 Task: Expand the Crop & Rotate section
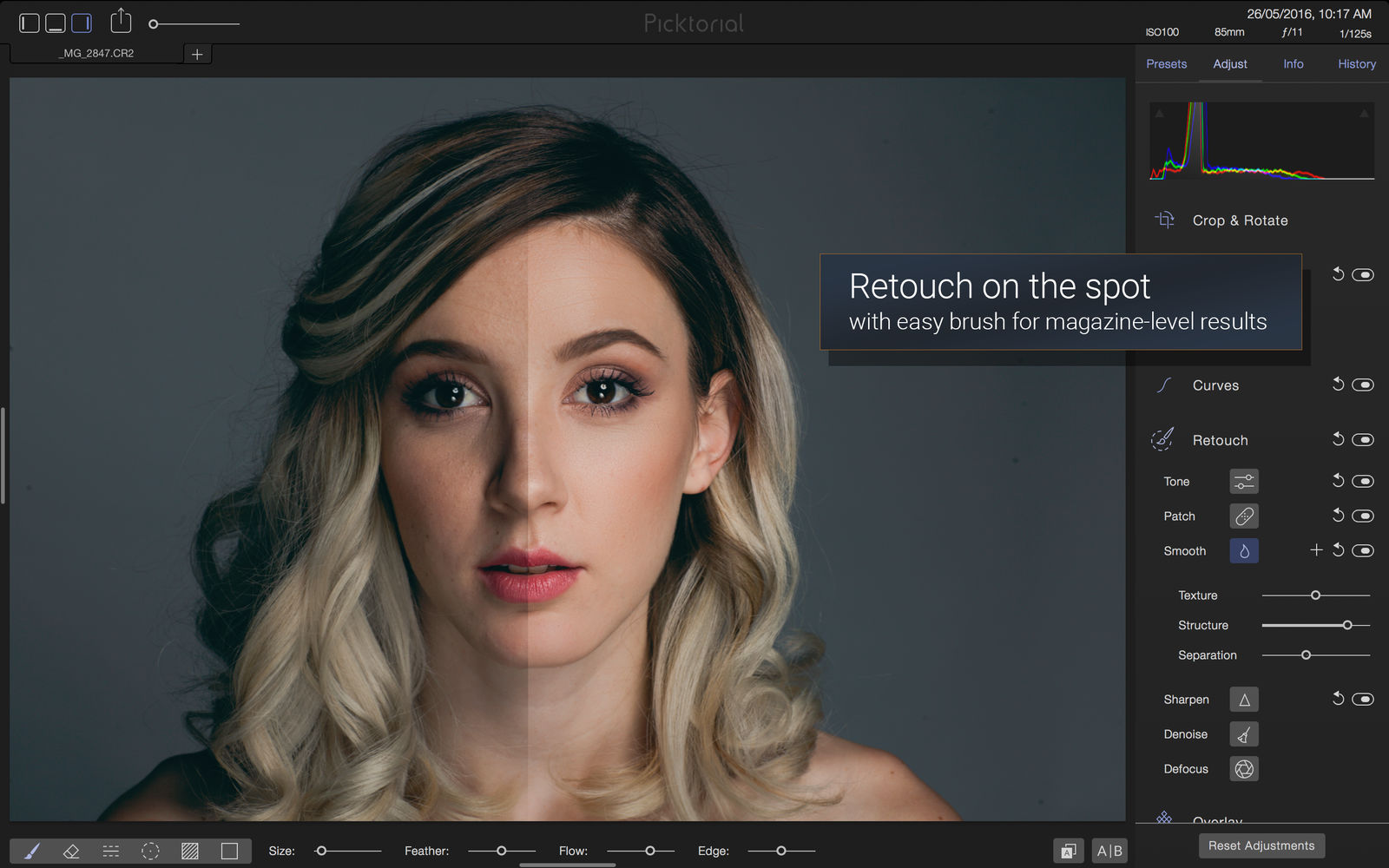coord(1240,220)
